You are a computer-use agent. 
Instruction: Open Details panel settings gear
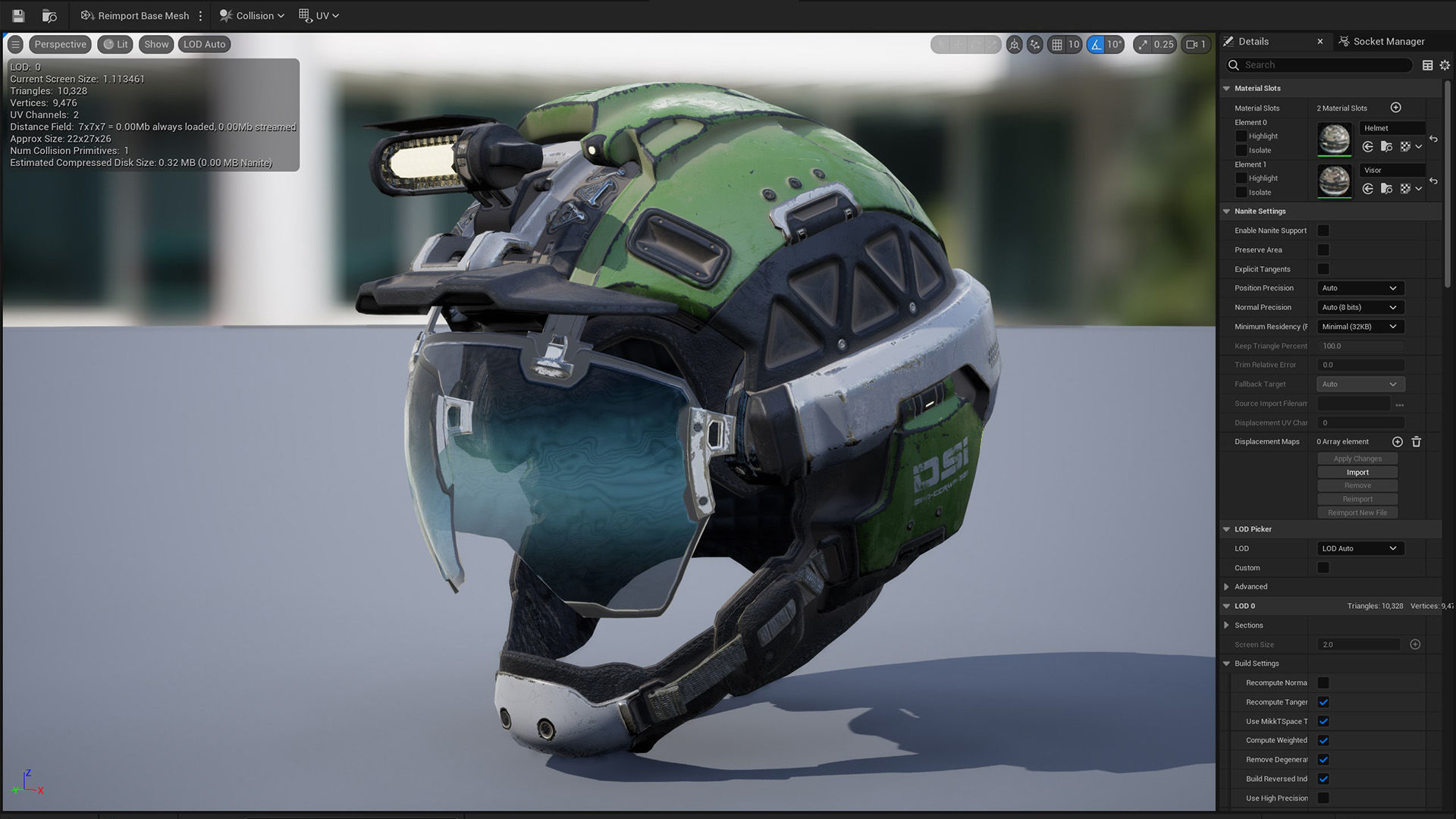coord(1445,65)
